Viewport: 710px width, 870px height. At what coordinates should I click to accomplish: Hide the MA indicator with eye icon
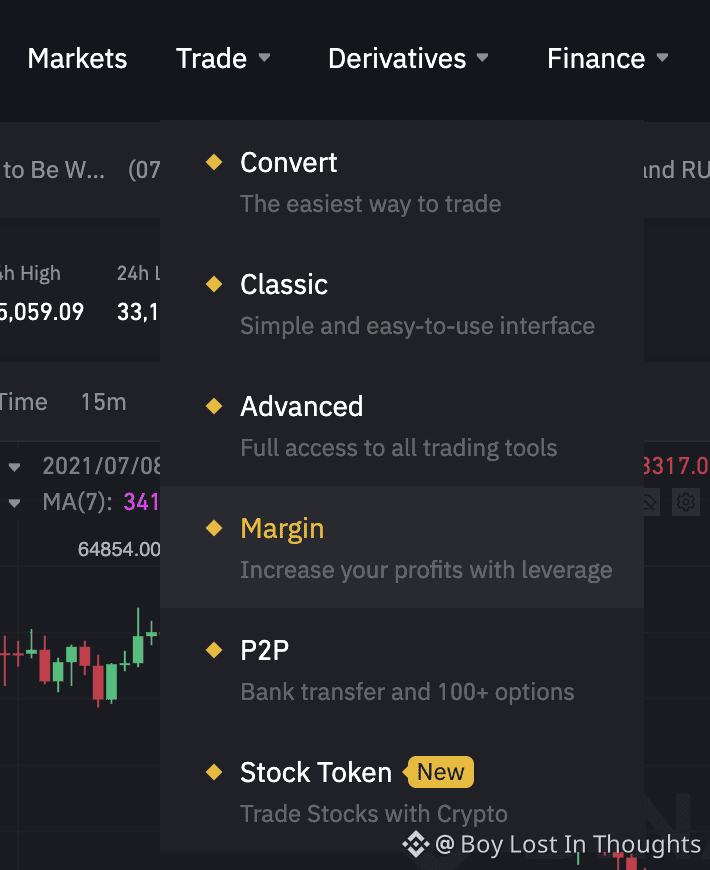point(652,502)
